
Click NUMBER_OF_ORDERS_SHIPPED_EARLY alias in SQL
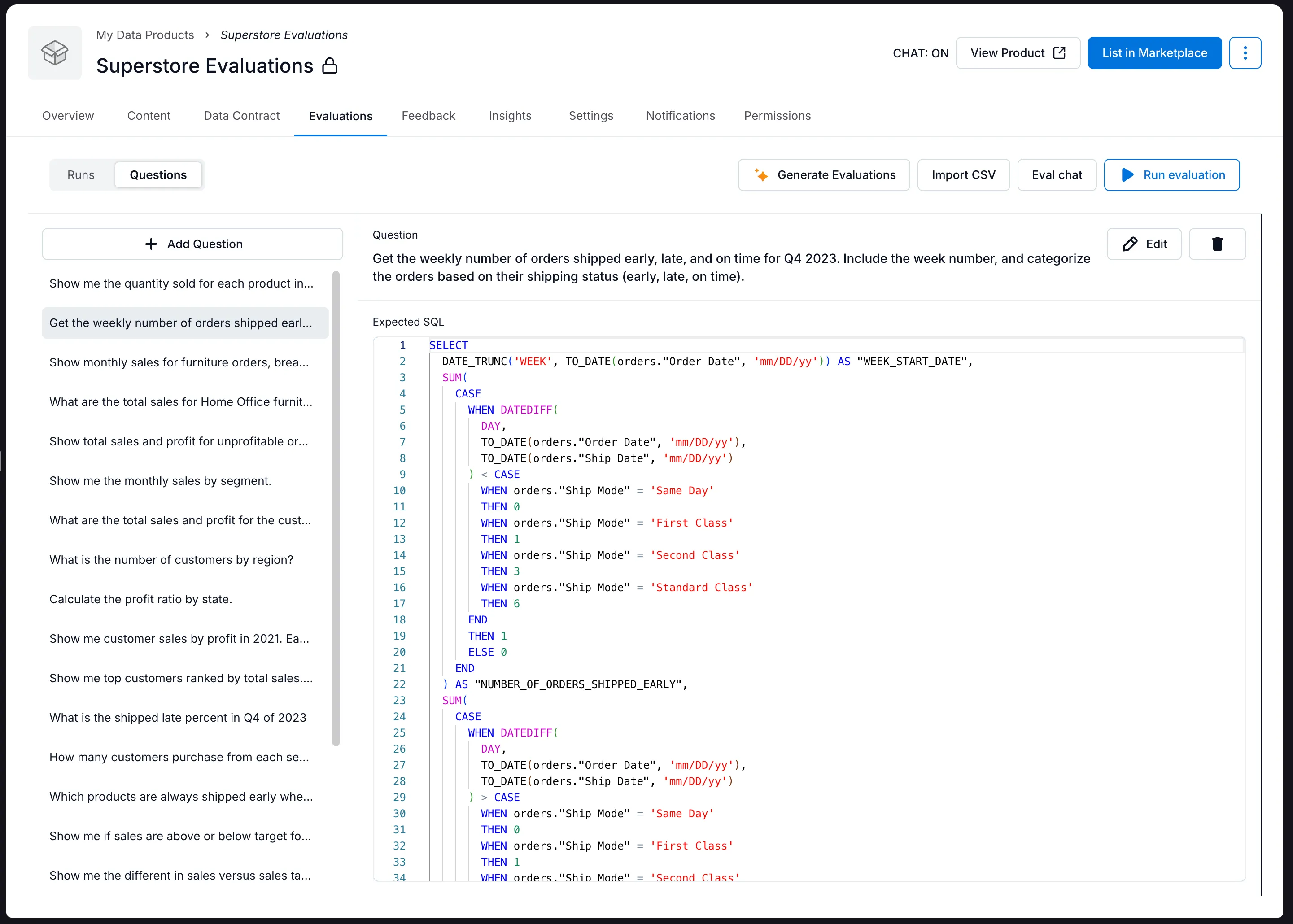coord(578,684)
